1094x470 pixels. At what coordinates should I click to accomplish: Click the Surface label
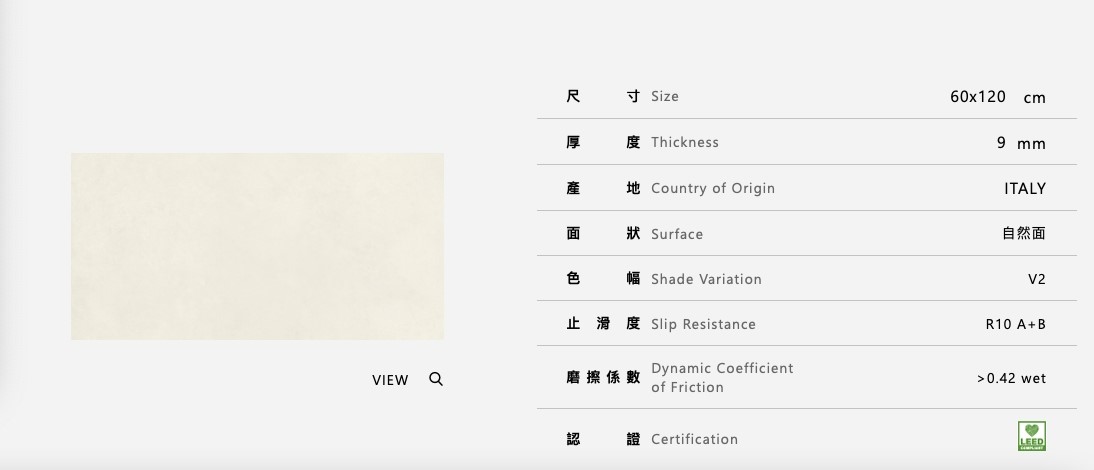pos(676,234)
